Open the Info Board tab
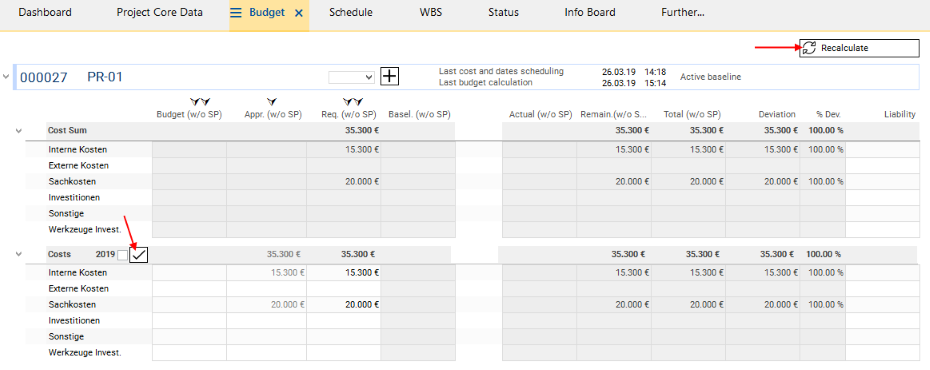 [590, 12]
